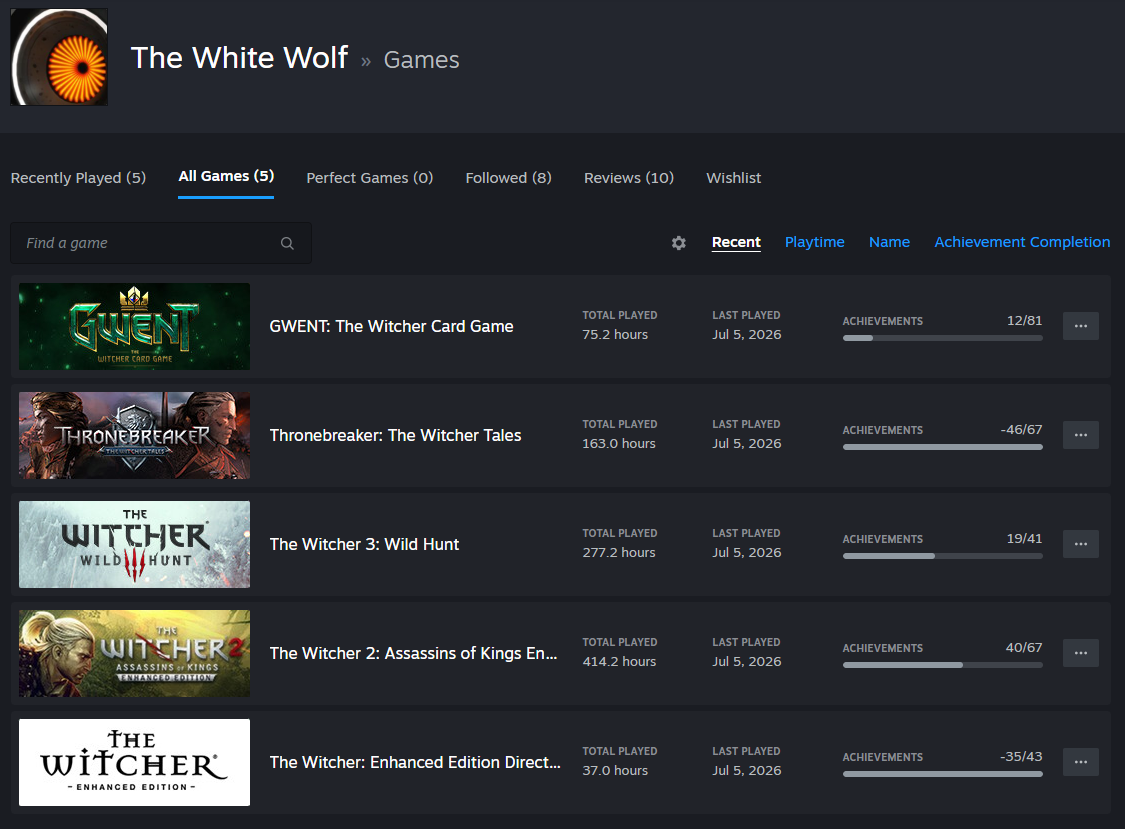Image resolution: width=1125 pixels, height=829 pixels.
Task: Open the GWENT row's three-dot menu
Action: point(1081,326)
